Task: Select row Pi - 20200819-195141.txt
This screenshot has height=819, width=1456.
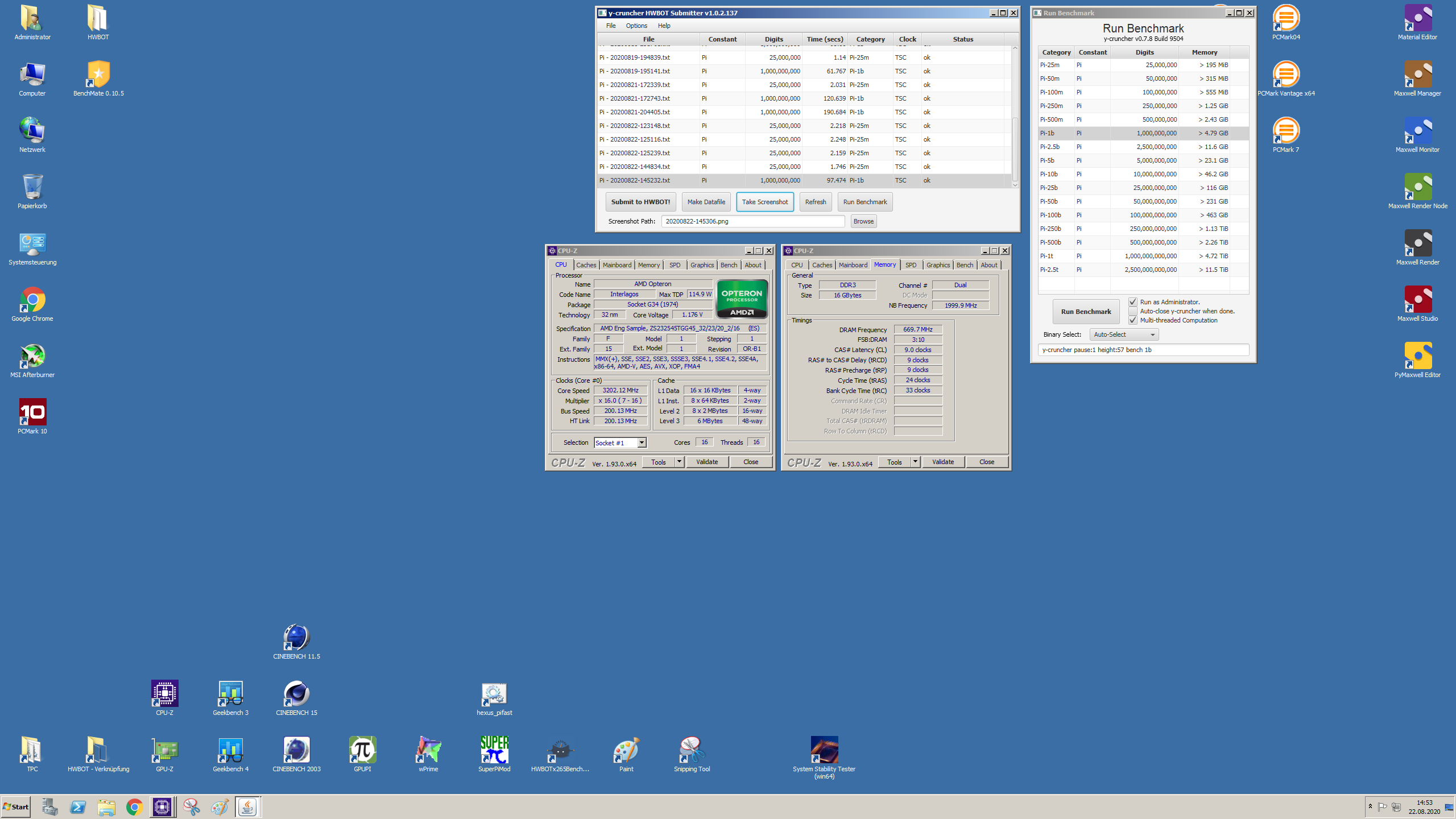Action: (804, 71)
